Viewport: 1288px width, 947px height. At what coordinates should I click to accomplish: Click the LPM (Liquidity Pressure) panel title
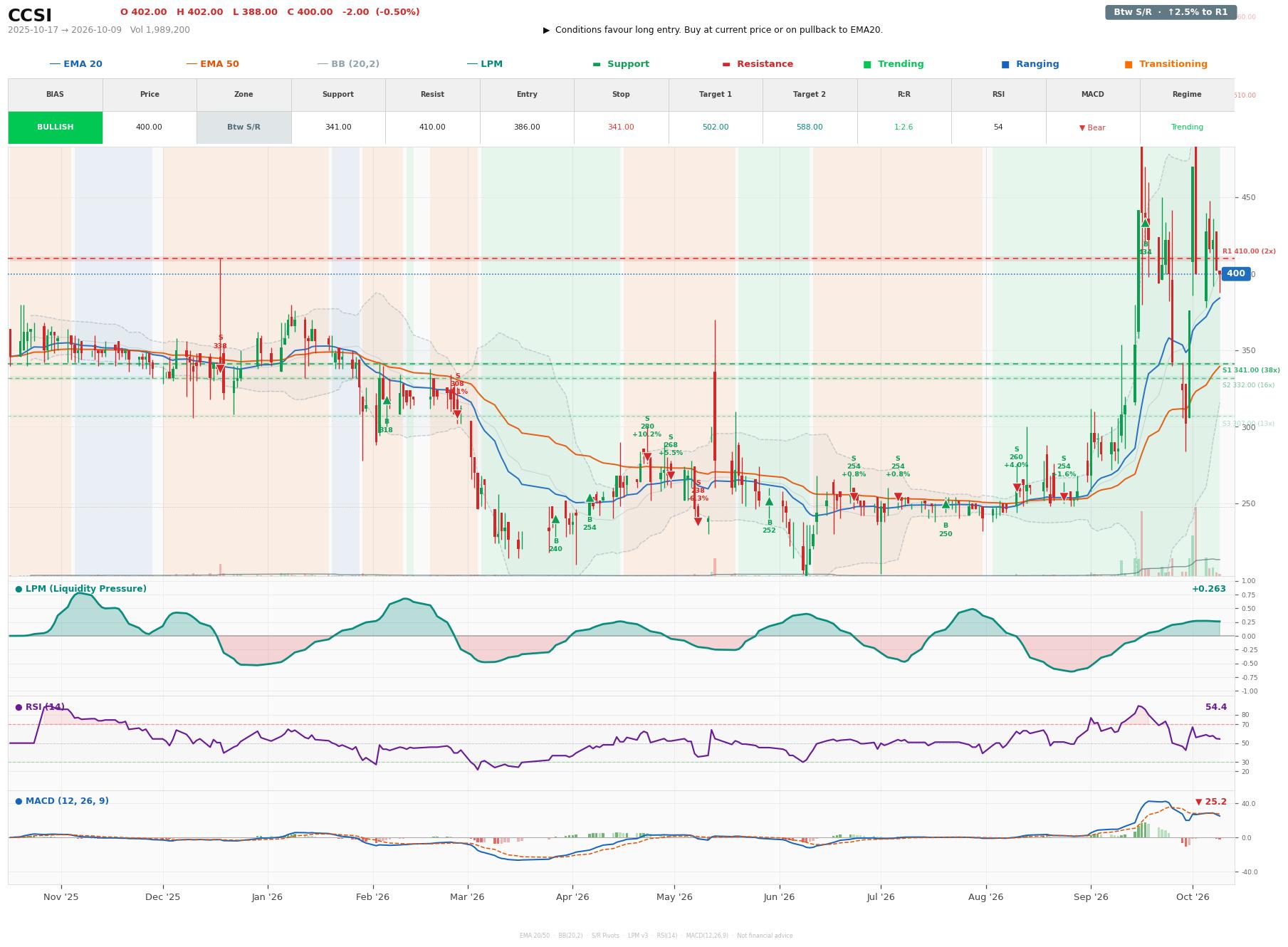pyautogui.click(x=81, y=589)
